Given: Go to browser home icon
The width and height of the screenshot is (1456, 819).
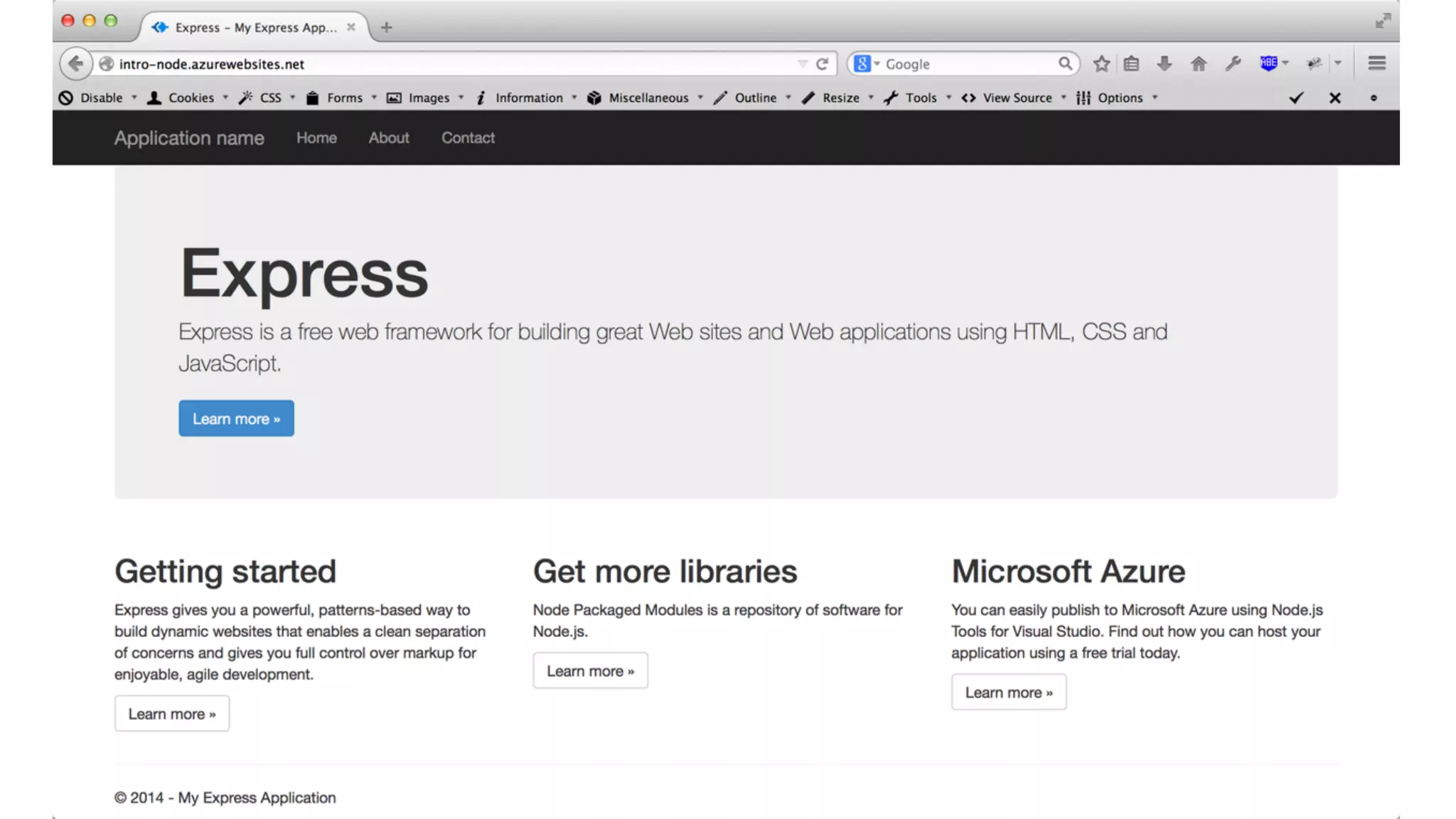Looking at the screenshot, I should click(x=1199, y=64).
